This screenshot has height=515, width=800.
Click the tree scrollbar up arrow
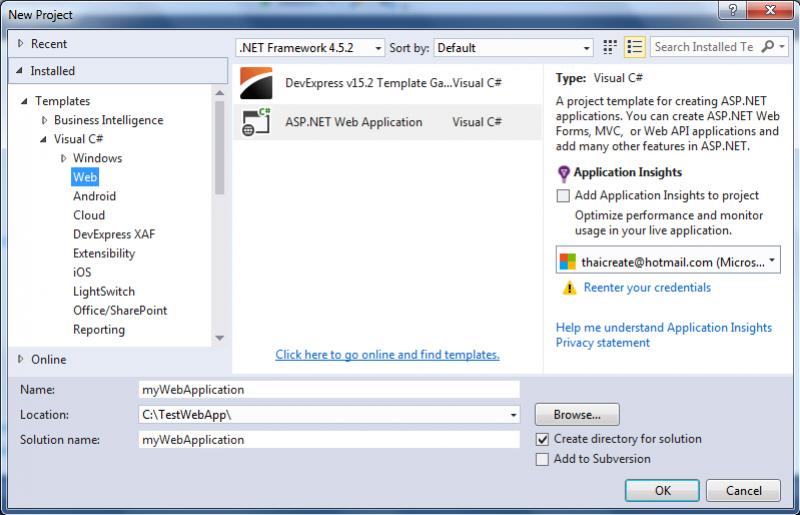220,93
